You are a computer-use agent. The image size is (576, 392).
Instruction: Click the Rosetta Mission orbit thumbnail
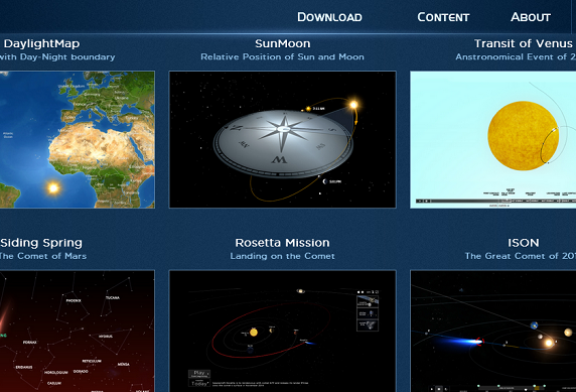click(282, 331)
